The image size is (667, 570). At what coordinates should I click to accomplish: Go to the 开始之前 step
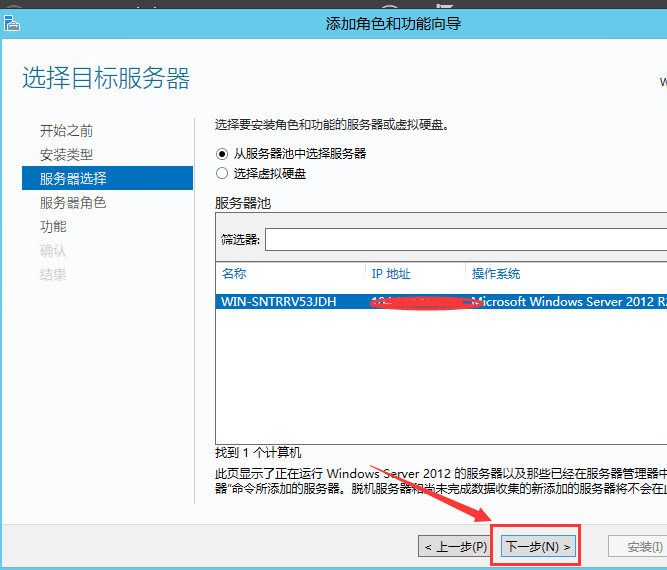click(67, 131)
